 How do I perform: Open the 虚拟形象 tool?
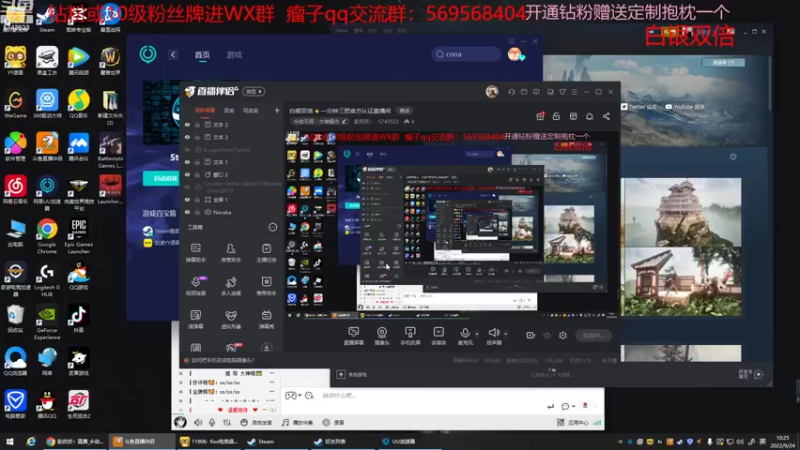coord(231,319)
